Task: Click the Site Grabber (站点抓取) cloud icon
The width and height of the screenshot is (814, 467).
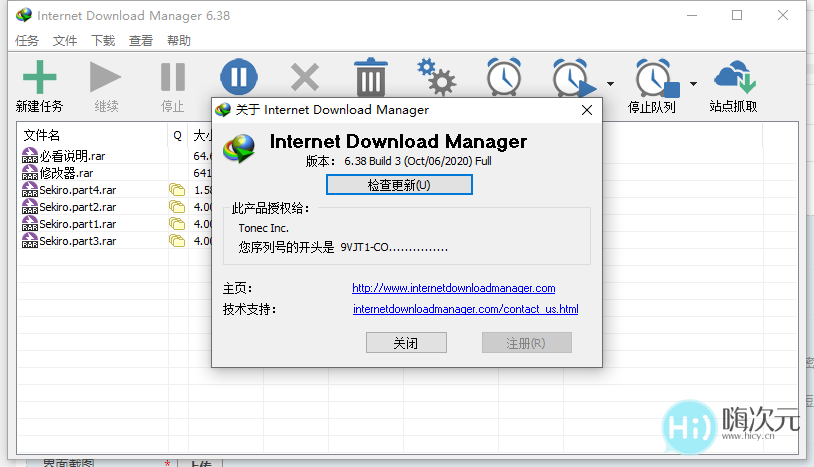Action: pos(735,76)
